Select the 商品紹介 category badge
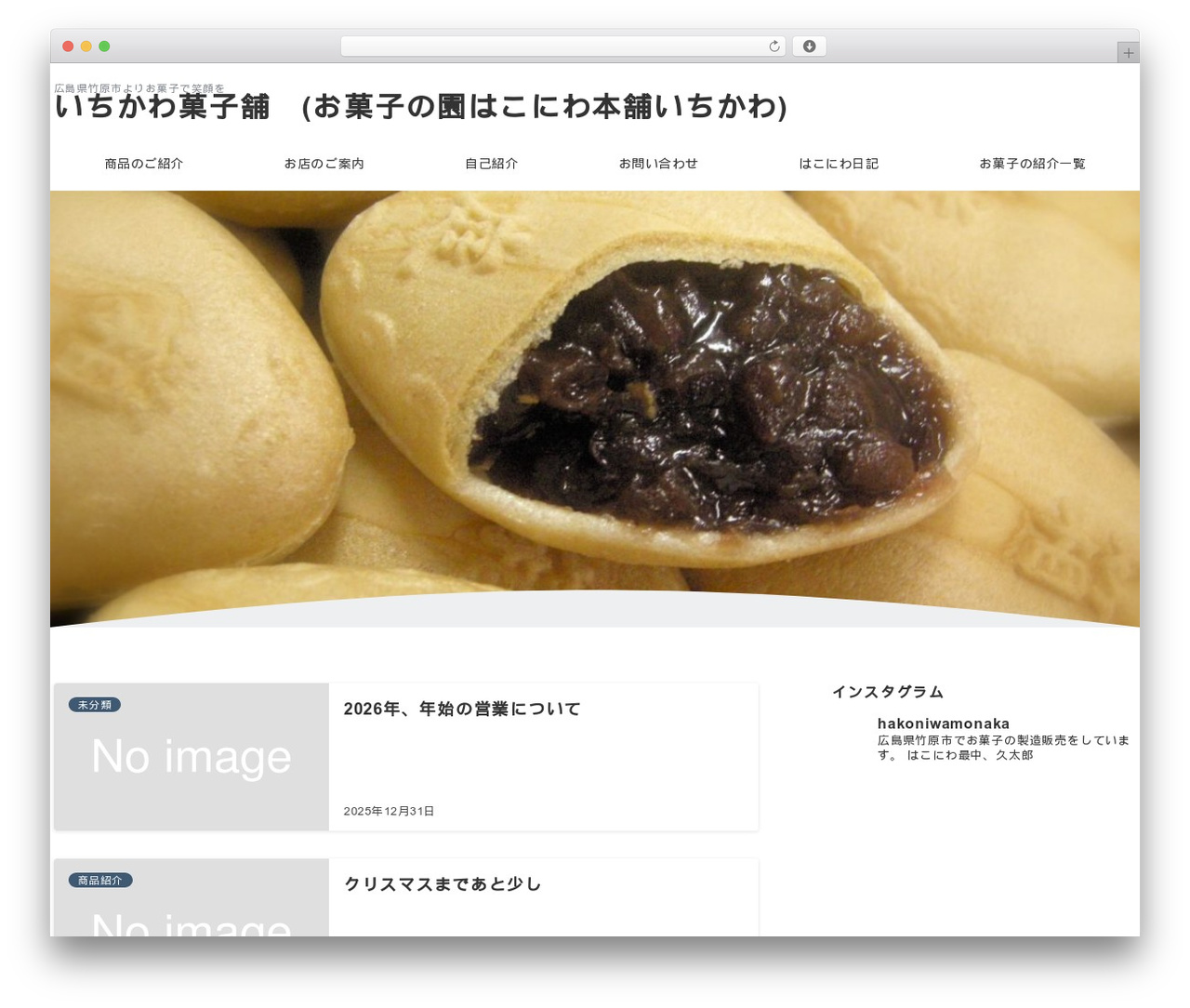 pyautogui.click(x=100, y=880)
